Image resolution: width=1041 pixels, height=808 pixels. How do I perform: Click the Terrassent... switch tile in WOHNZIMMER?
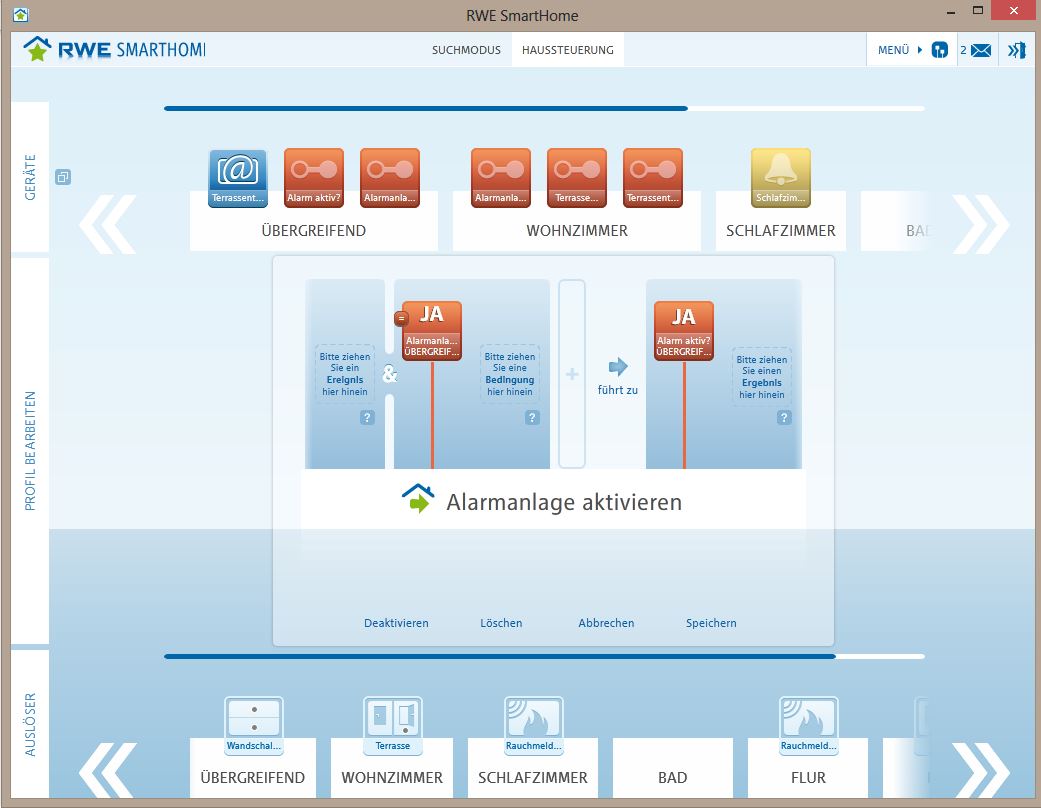(x=653, y=178)
